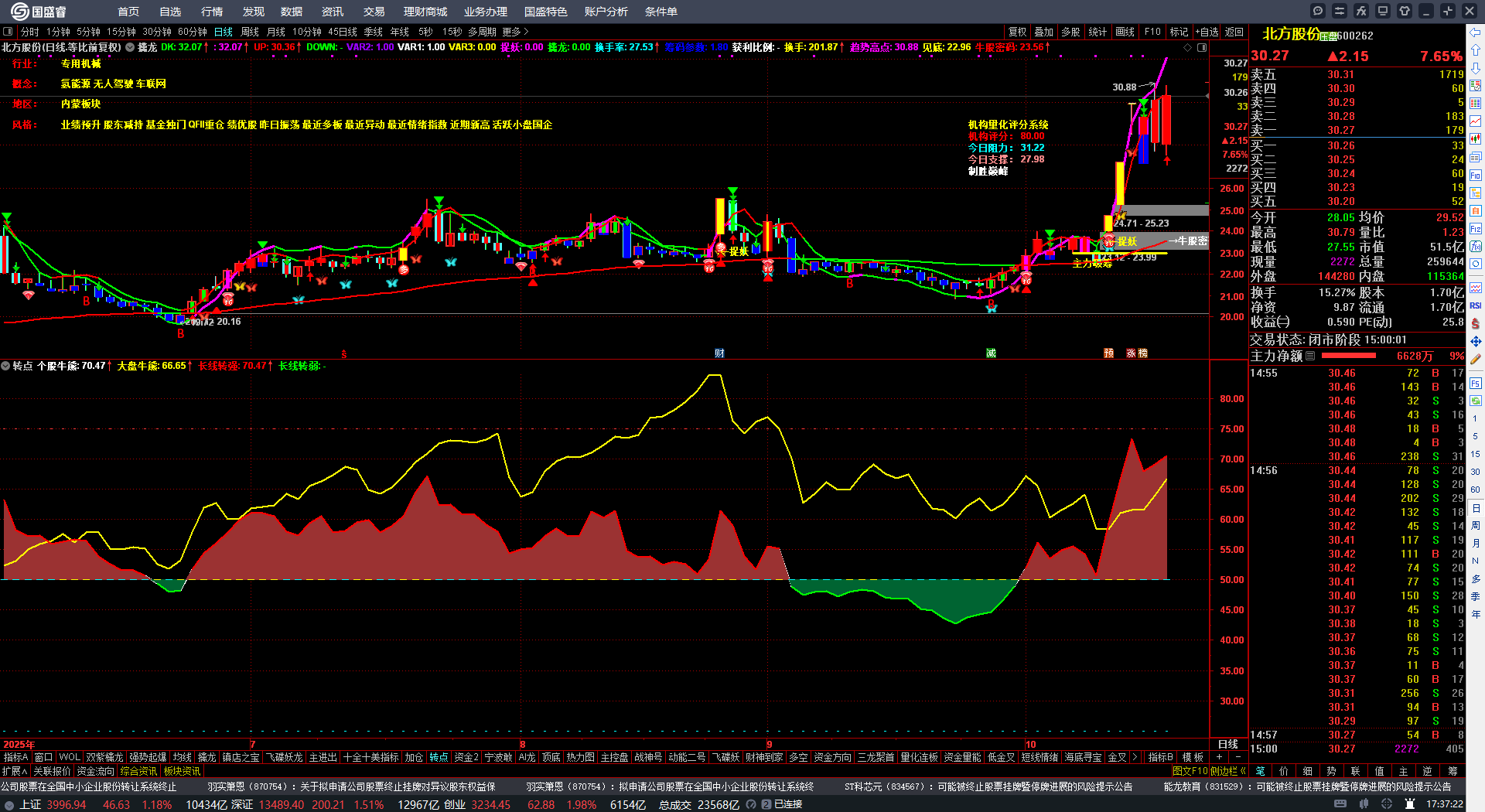Image resolution: width=1485 pixels, height=812 pixels.
Task: Toggle the 图文F10 button
Action: point(1190,770)
